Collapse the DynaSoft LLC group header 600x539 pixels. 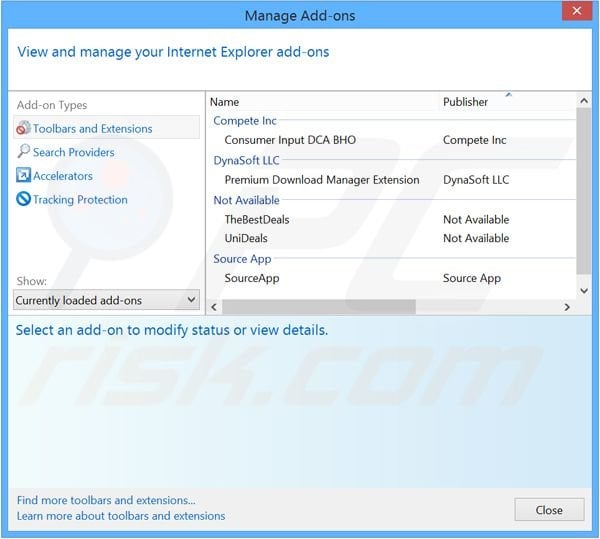pyautogui.click(x=246, y=160)
